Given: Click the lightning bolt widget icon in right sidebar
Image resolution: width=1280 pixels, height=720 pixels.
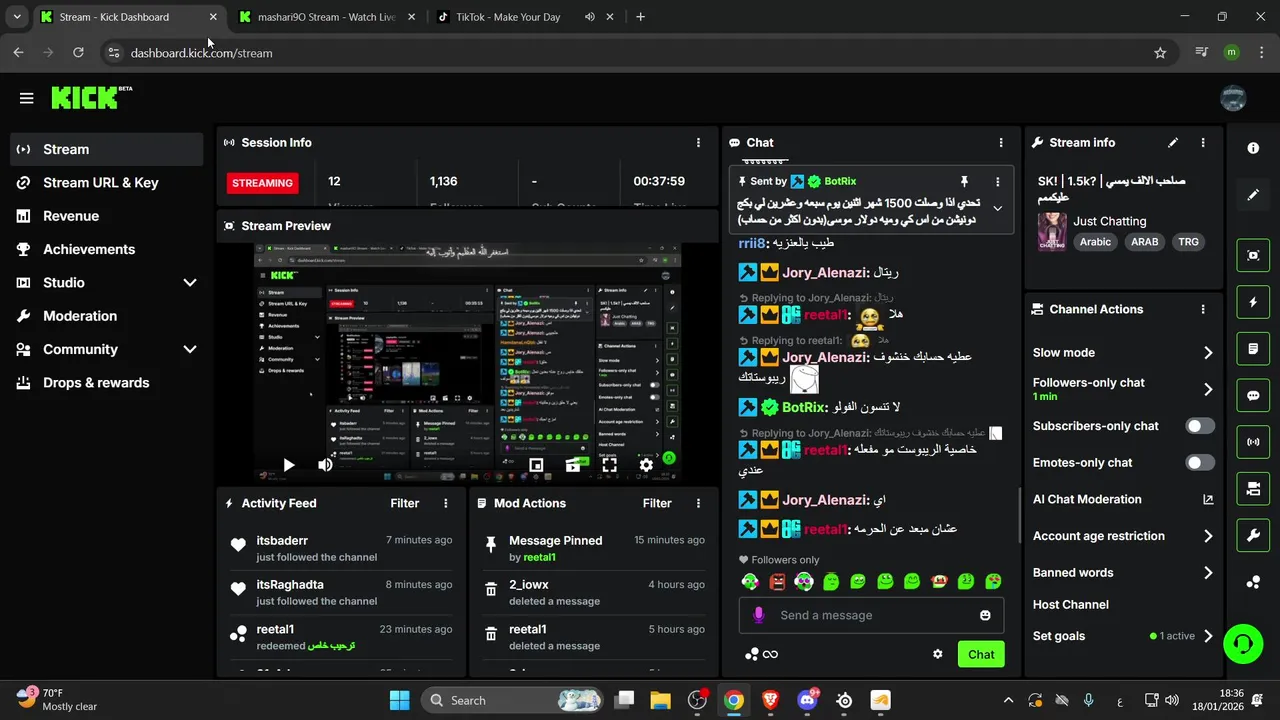Looking at the screenshot, I should (x=1253, y=302).
